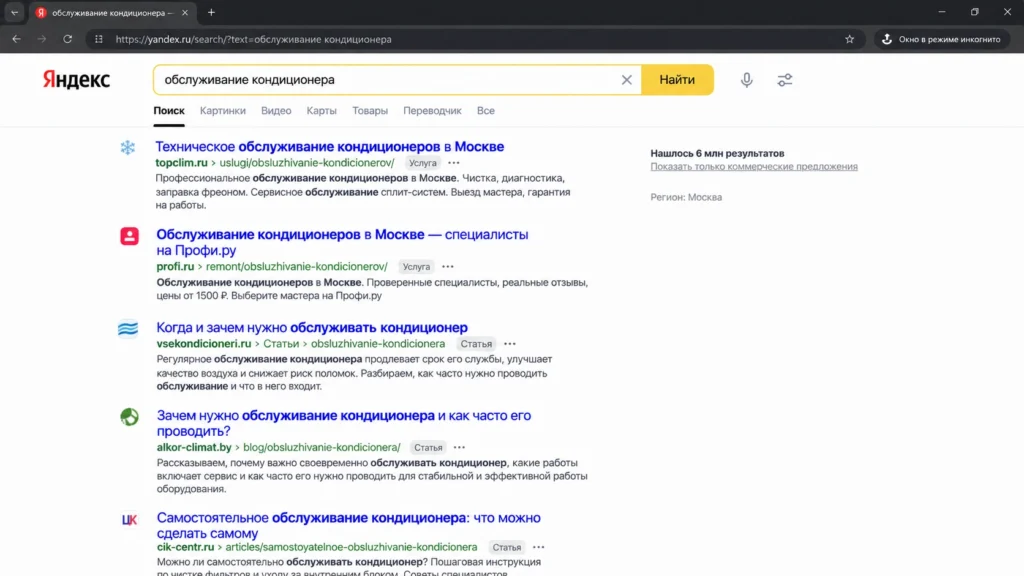Screen dimensions: 1024x576
Task: Click the topclim.ru green URL
Action: (275, 163)
